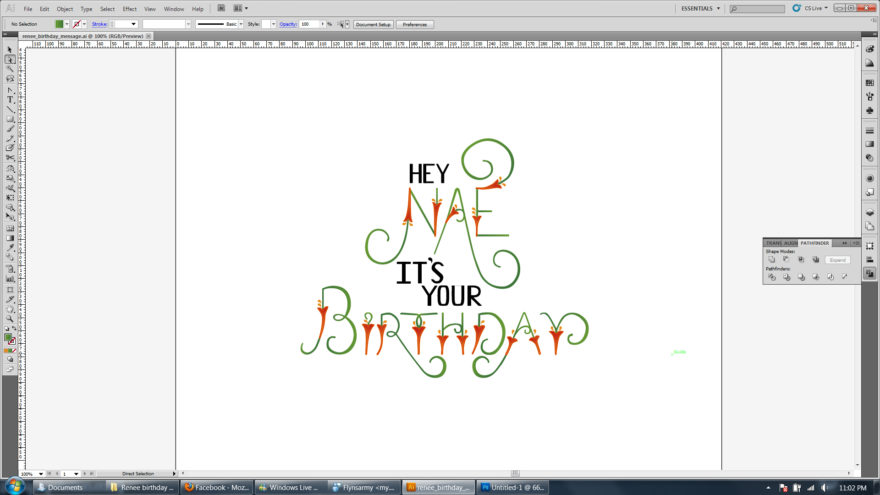This screenshot has height=495, width=880.
Task: Open the Effect menu
Action: [130, 9]
